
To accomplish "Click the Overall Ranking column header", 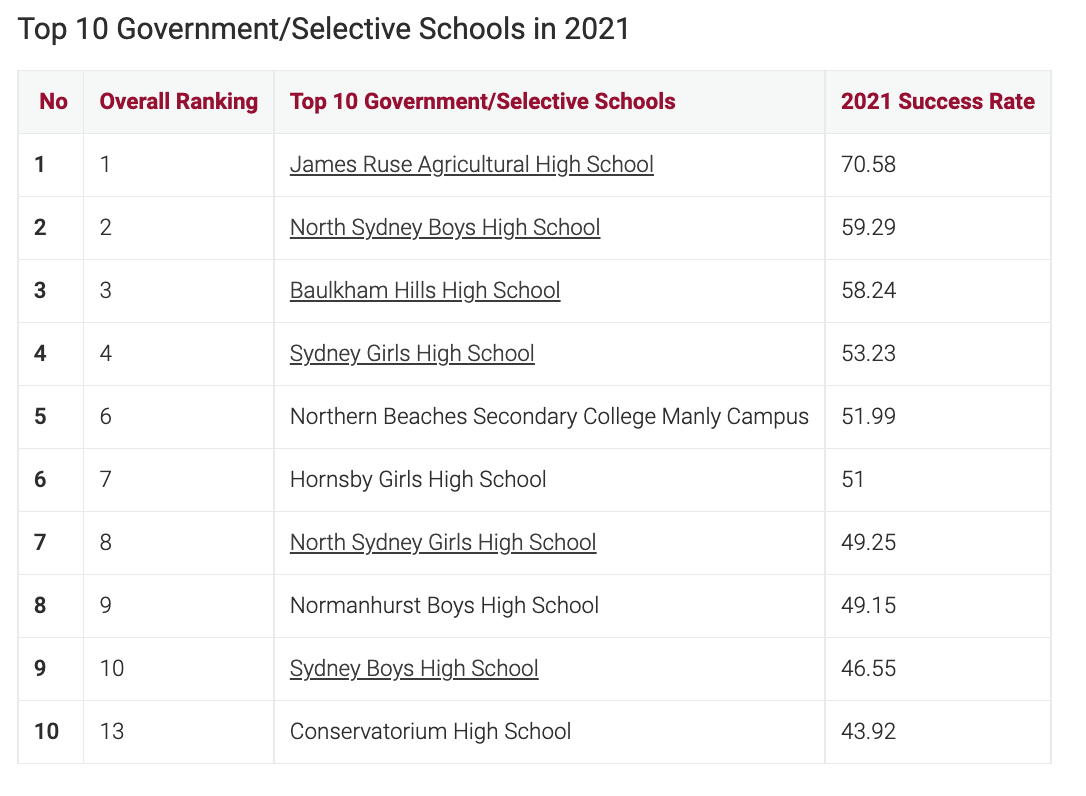I will point(179,102).
